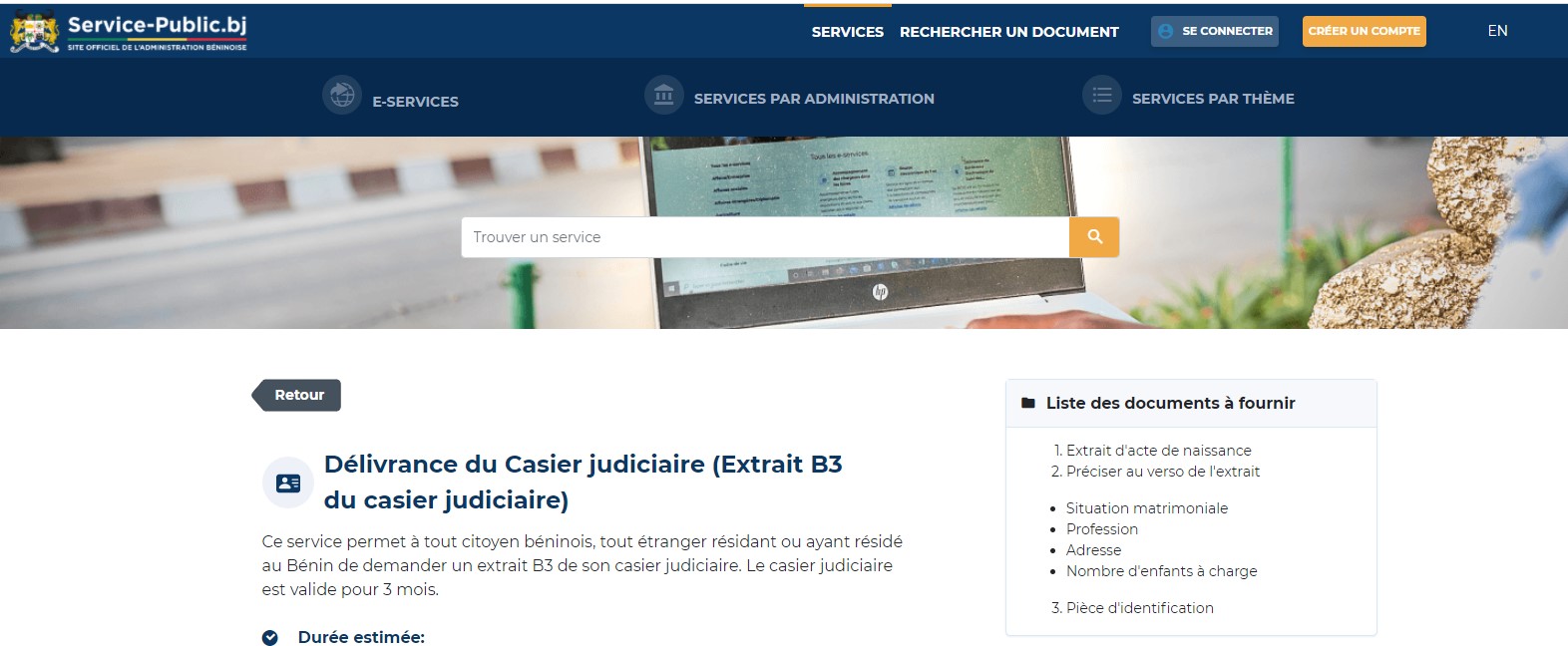Click the Durée estimée label
The height and width of the screenshot is (646, 1568).
(x=361, y=637)
